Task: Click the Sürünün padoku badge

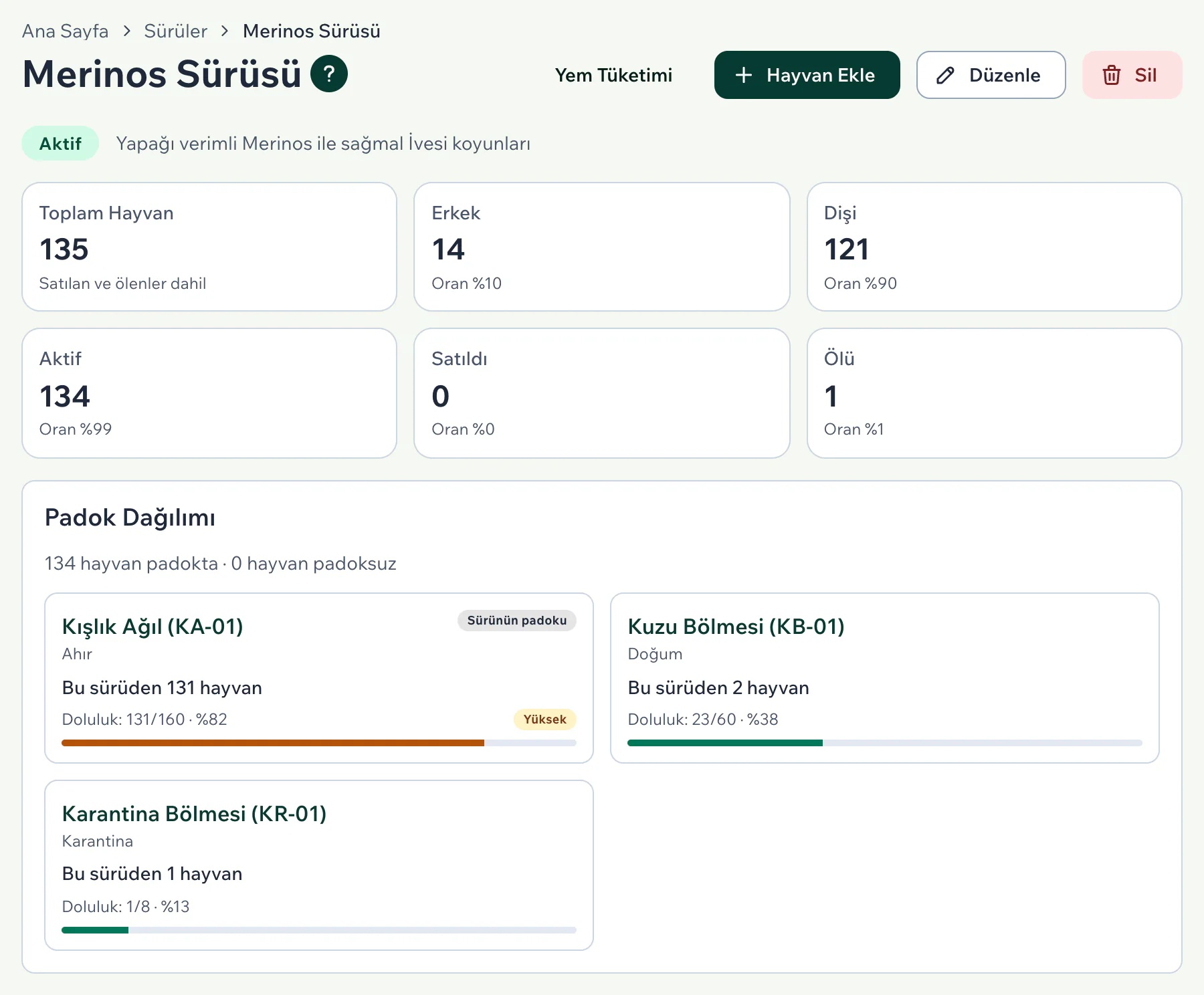Action: [517, 621]
